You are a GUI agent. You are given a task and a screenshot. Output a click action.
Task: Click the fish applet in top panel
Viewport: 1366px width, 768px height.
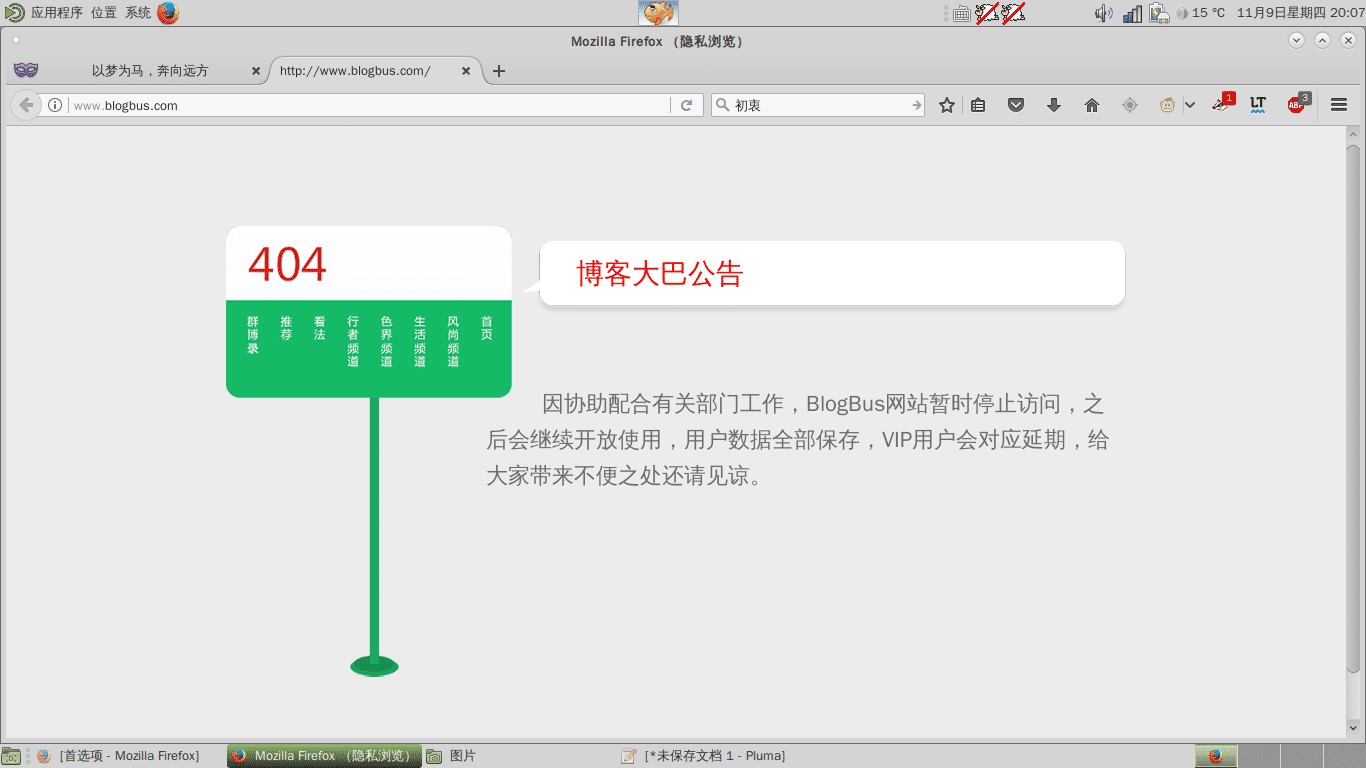tap(658, 13)
